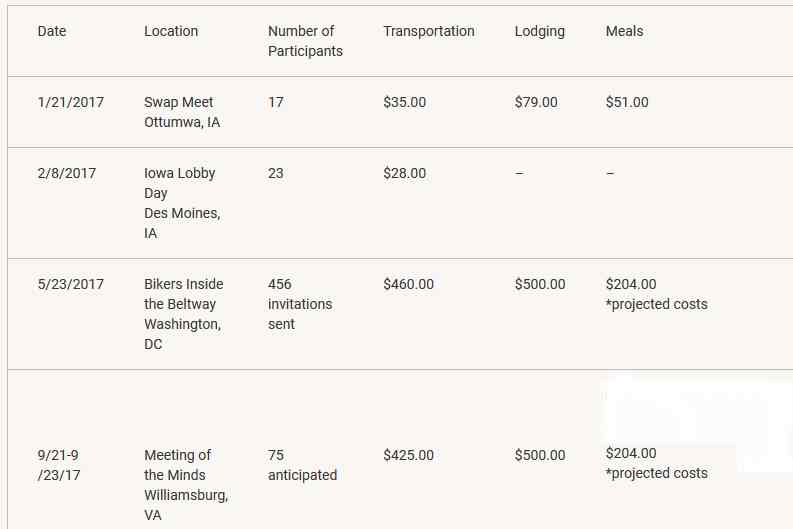Select the 5/23/2017 date cell
Screen dimensions: 793x529
pos(71,284)
